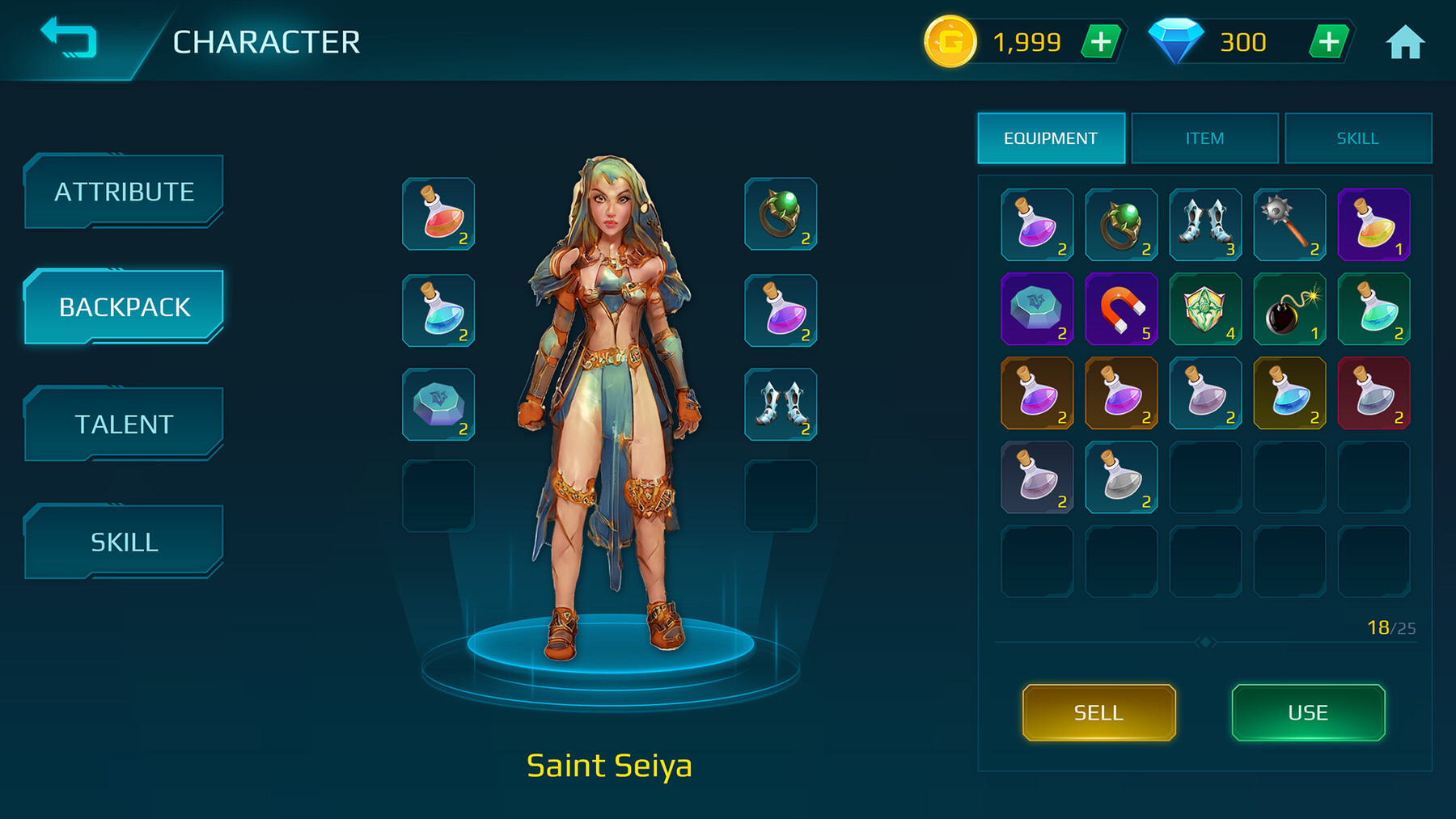Switch to the ITEM tab

coord(1204,138)
